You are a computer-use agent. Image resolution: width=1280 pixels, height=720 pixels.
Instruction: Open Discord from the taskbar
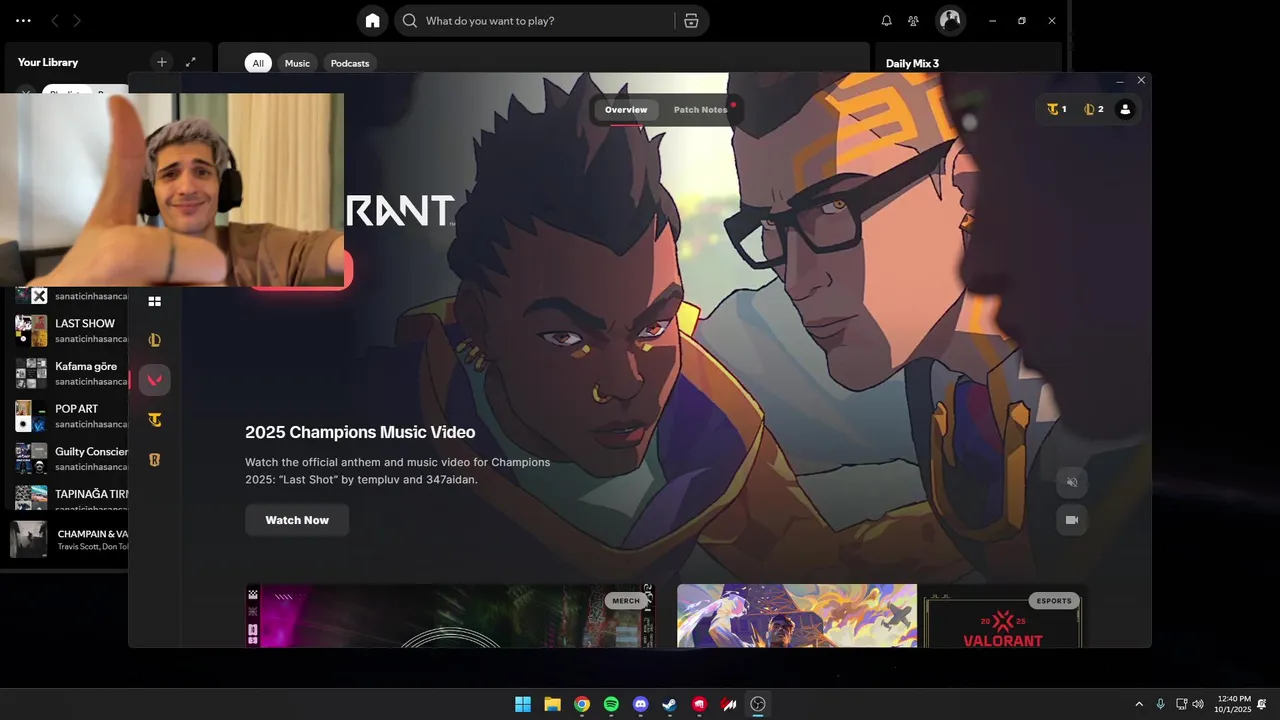coord(641,704)
